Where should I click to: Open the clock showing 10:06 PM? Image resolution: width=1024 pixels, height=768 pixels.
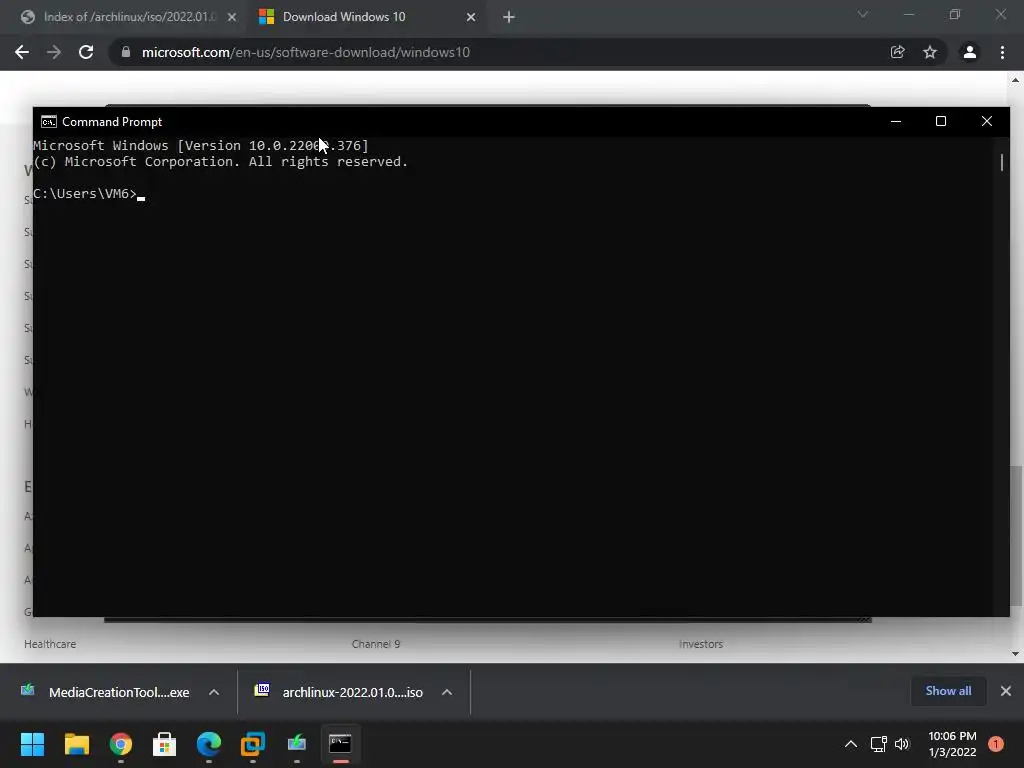pos(952,744)
